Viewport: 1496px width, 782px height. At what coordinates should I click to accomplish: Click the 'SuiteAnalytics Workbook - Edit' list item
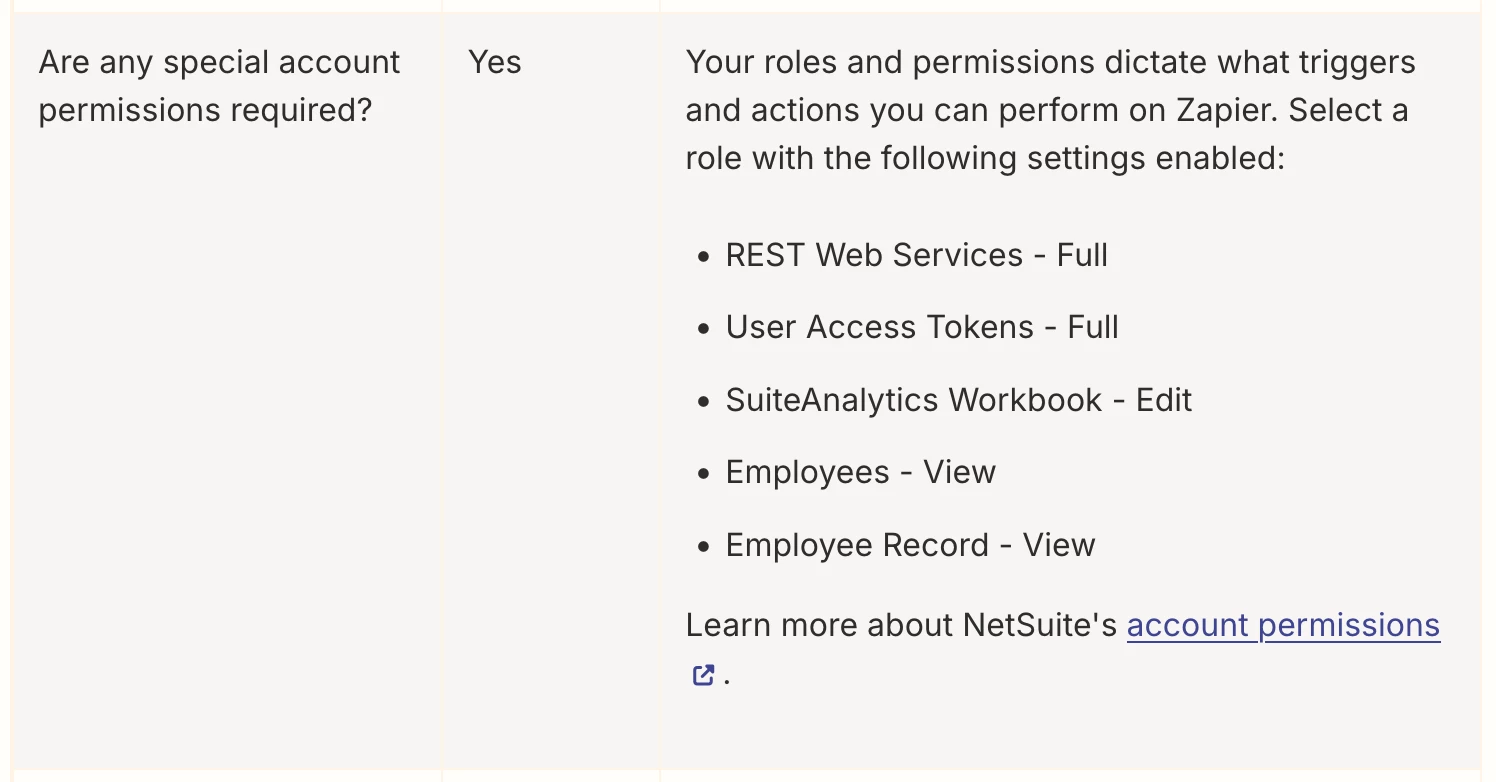tap(959, 400)
